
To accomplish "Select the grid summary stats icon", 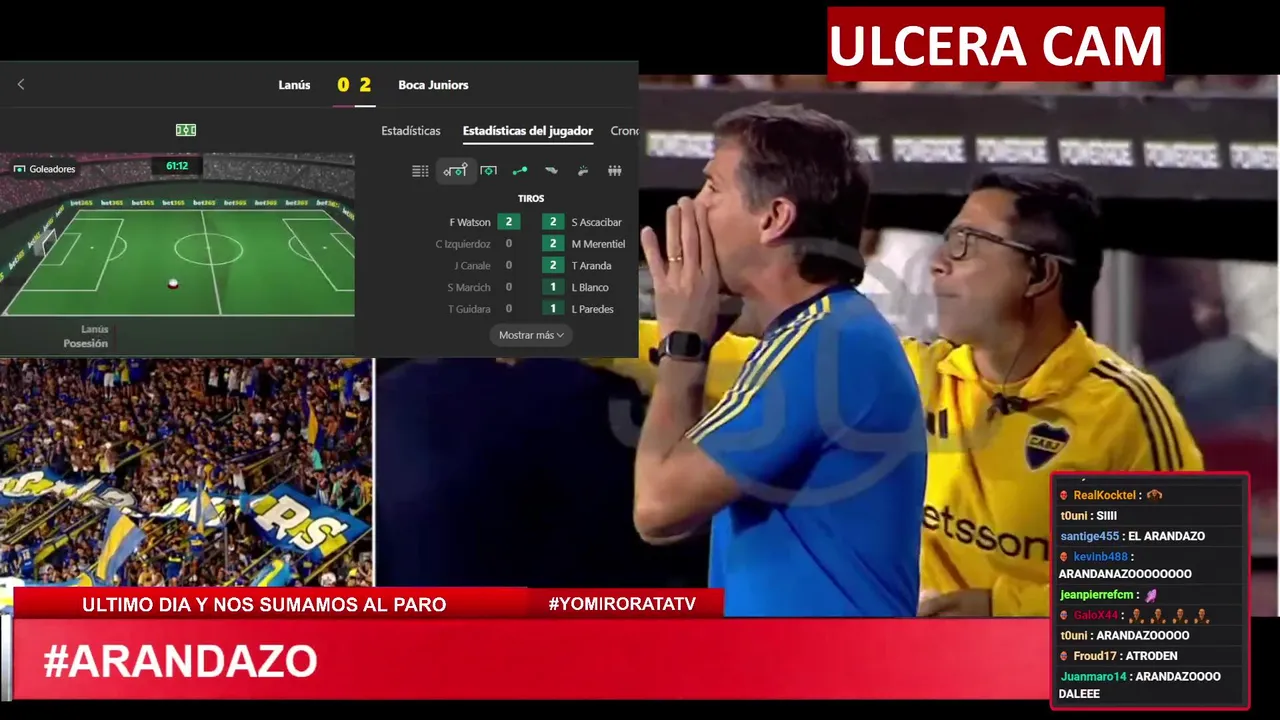I will point(420,171).
